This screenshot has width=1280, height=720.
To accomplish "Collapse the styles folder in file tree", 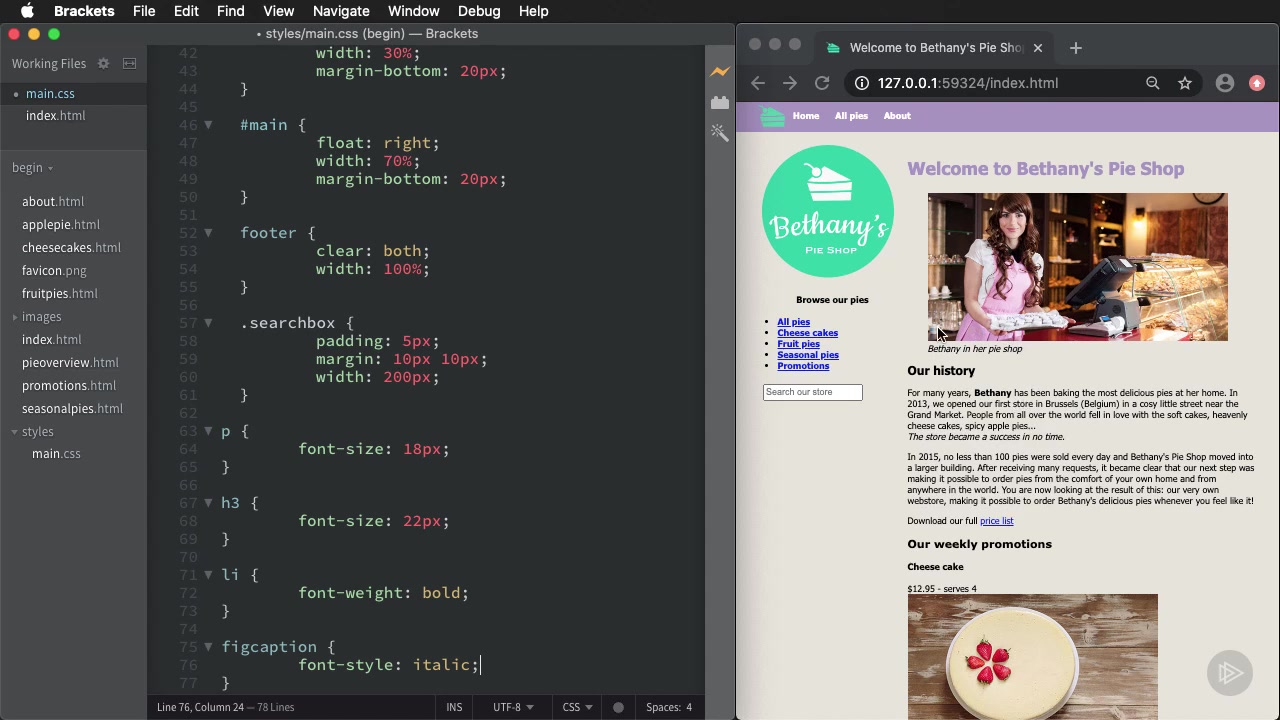I will [37, 432].
